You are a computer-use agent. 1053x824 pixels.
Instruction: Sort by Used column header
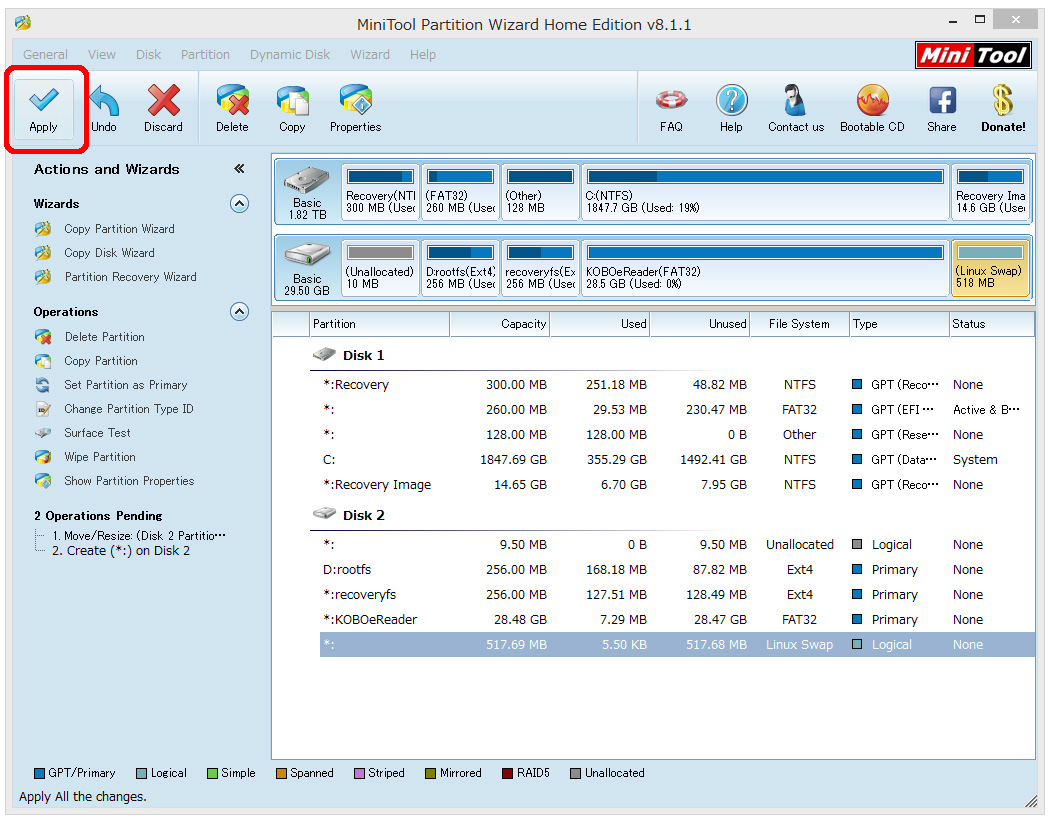600,324
